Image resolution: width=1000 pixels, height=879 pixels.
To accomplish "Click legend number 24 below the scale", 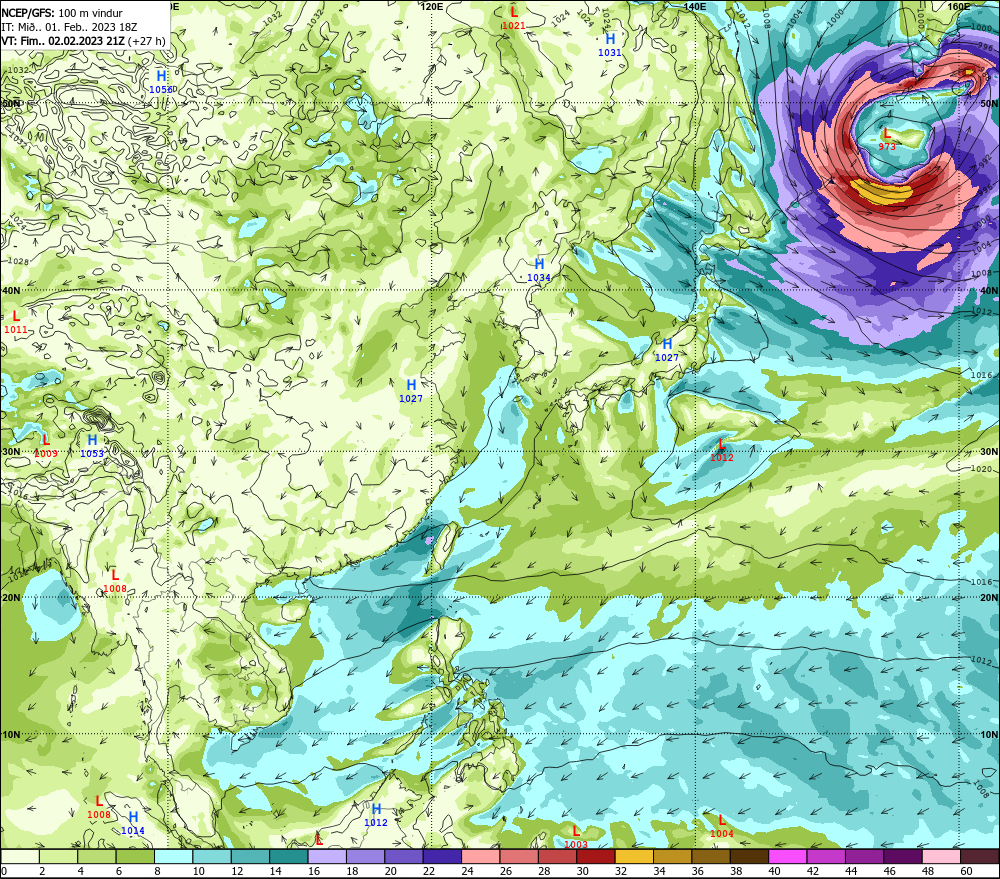I will click(x=467, y=871).
